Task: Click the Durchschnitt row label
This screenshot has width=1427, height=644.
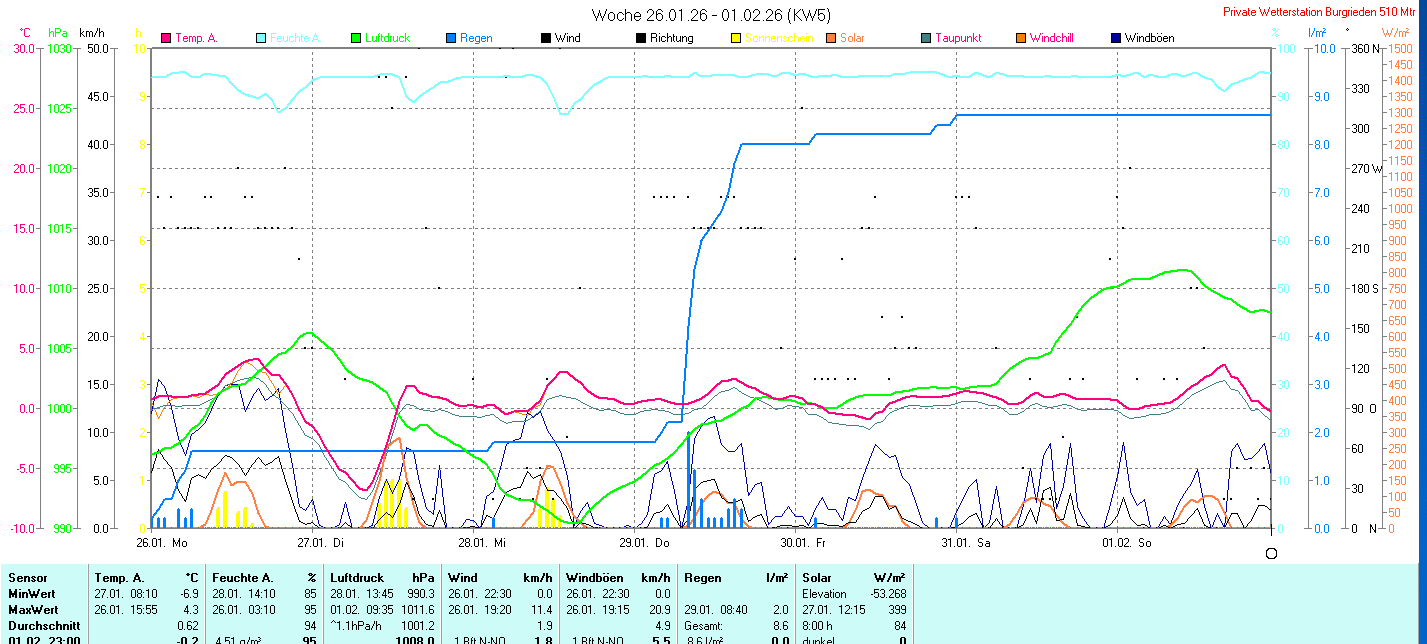Action: click(41, 625)
